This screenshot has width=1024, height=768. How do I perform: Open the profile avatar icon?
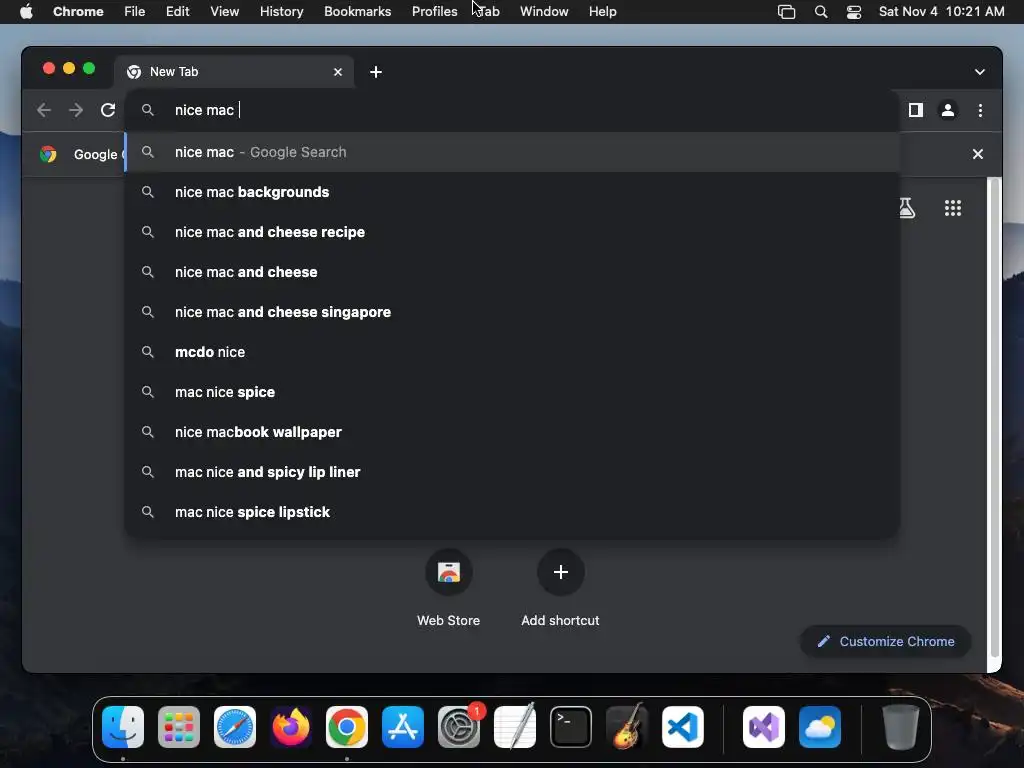pos(948,110)
